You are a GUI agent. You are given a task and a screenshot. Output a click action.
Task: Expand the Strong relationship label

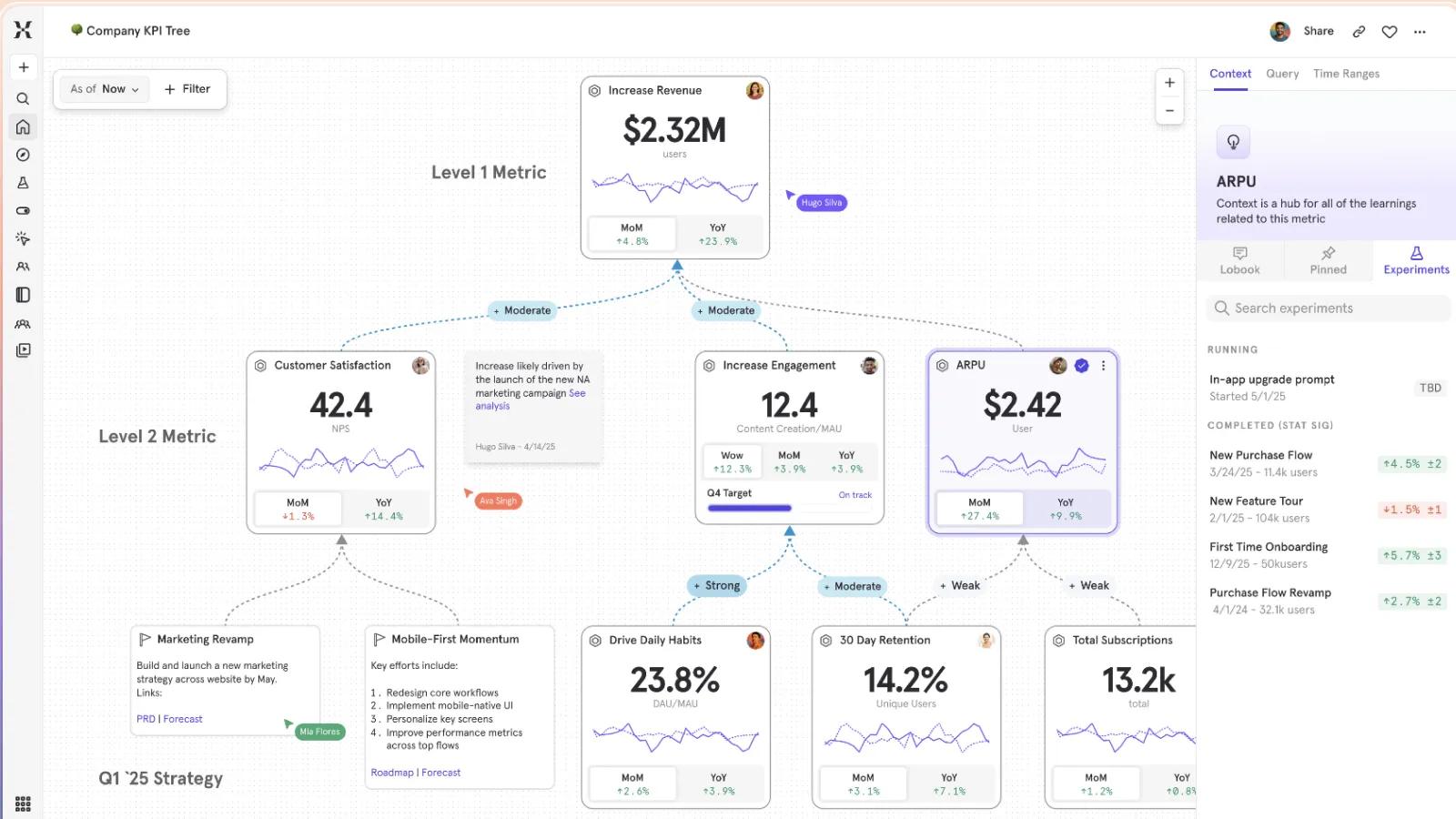[716, 586]
